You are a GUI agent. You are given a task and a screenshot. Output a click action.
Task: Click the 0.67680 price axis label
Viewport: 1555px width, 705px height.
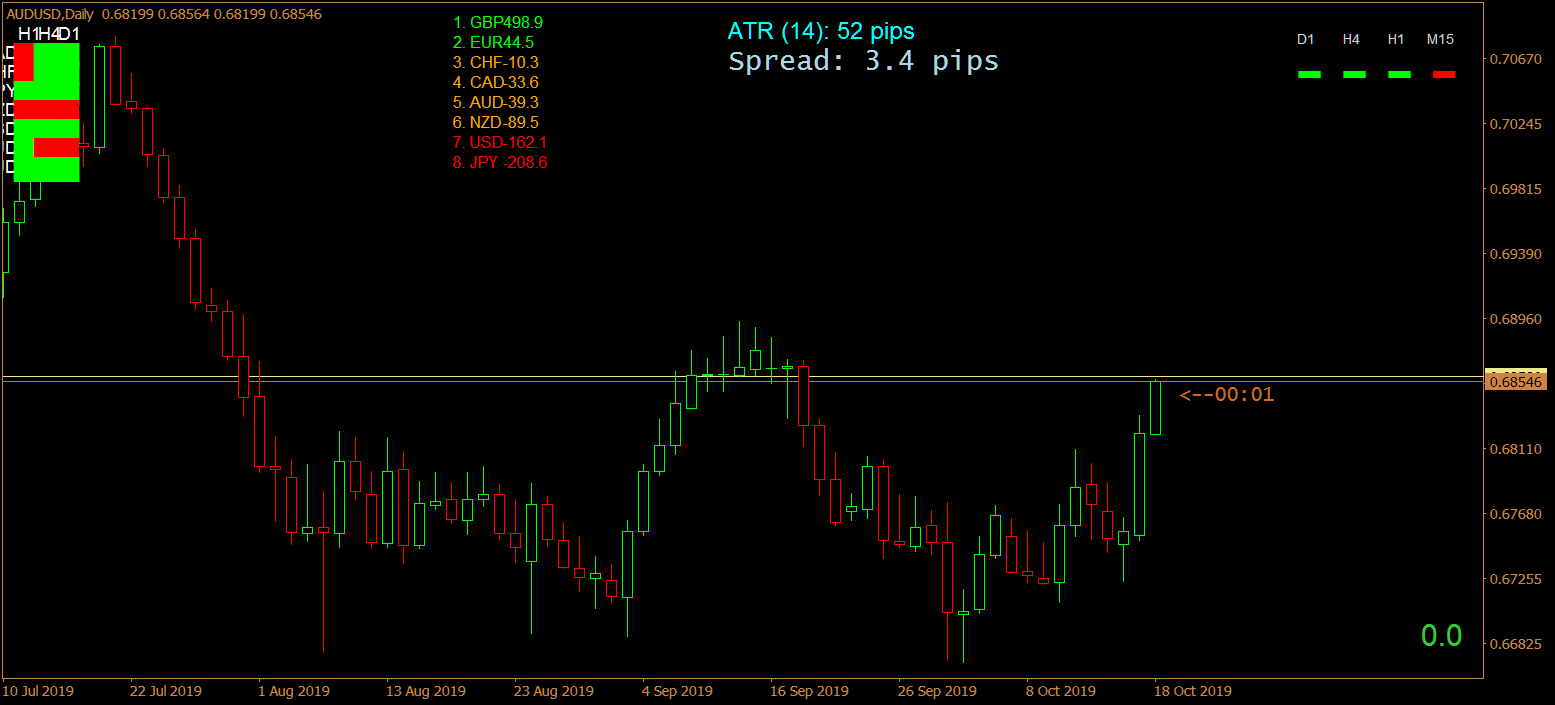coord(1516,515)
